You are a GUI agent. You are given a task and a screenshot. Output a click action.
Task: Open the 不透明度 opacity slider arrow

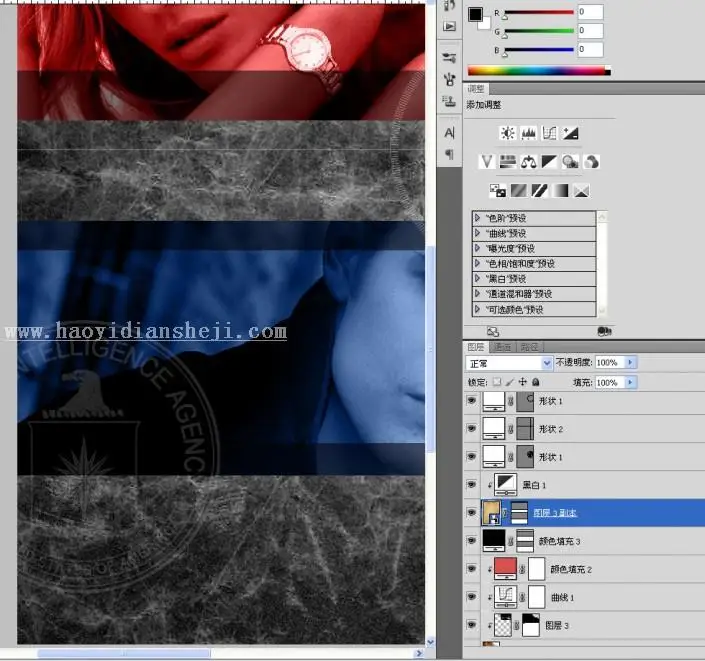click(x=630, y=362)
